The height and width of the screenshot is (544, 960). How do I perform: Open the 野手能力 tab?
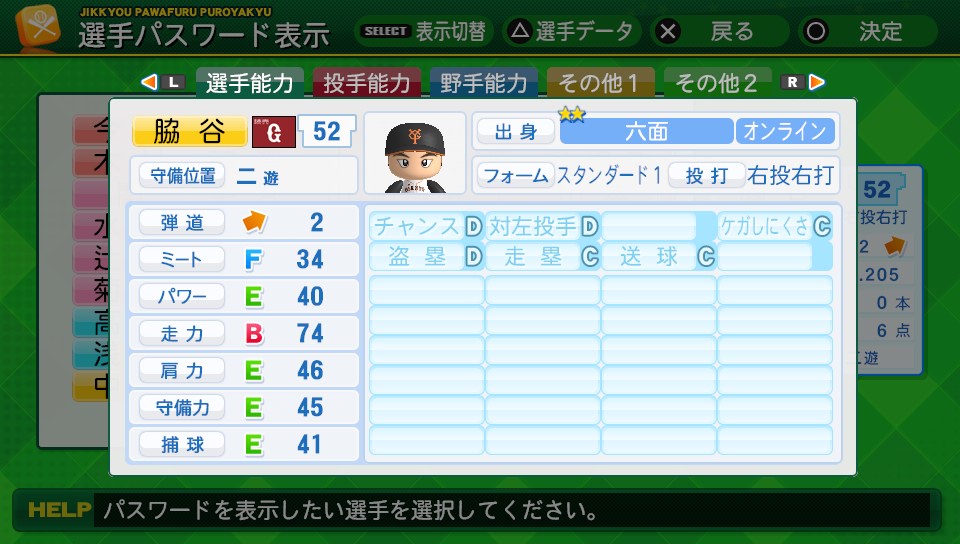484,82
